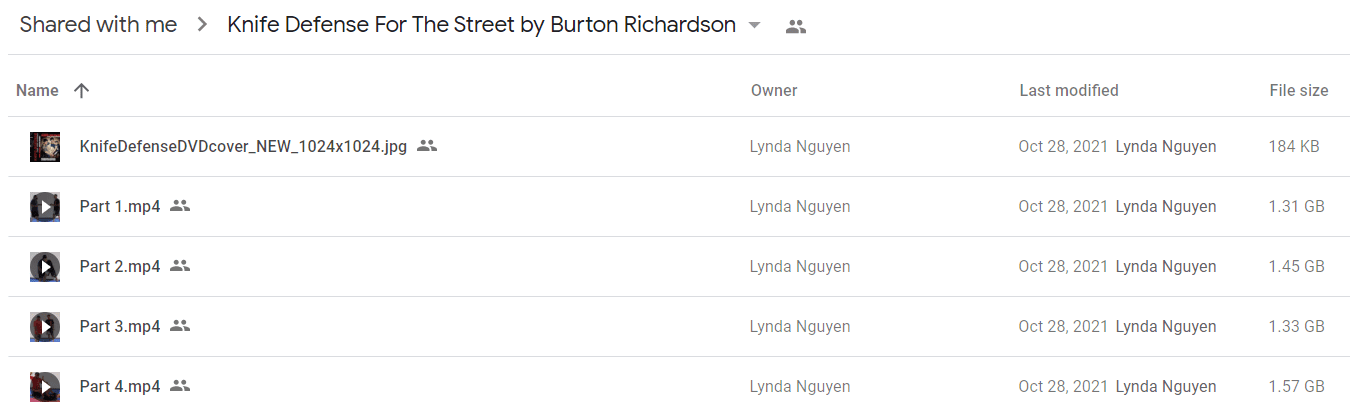Screen dimensions: 1350x415
Task: Click the shared icon next to Part 3.mp4
Action: click(x=180, y=326)
